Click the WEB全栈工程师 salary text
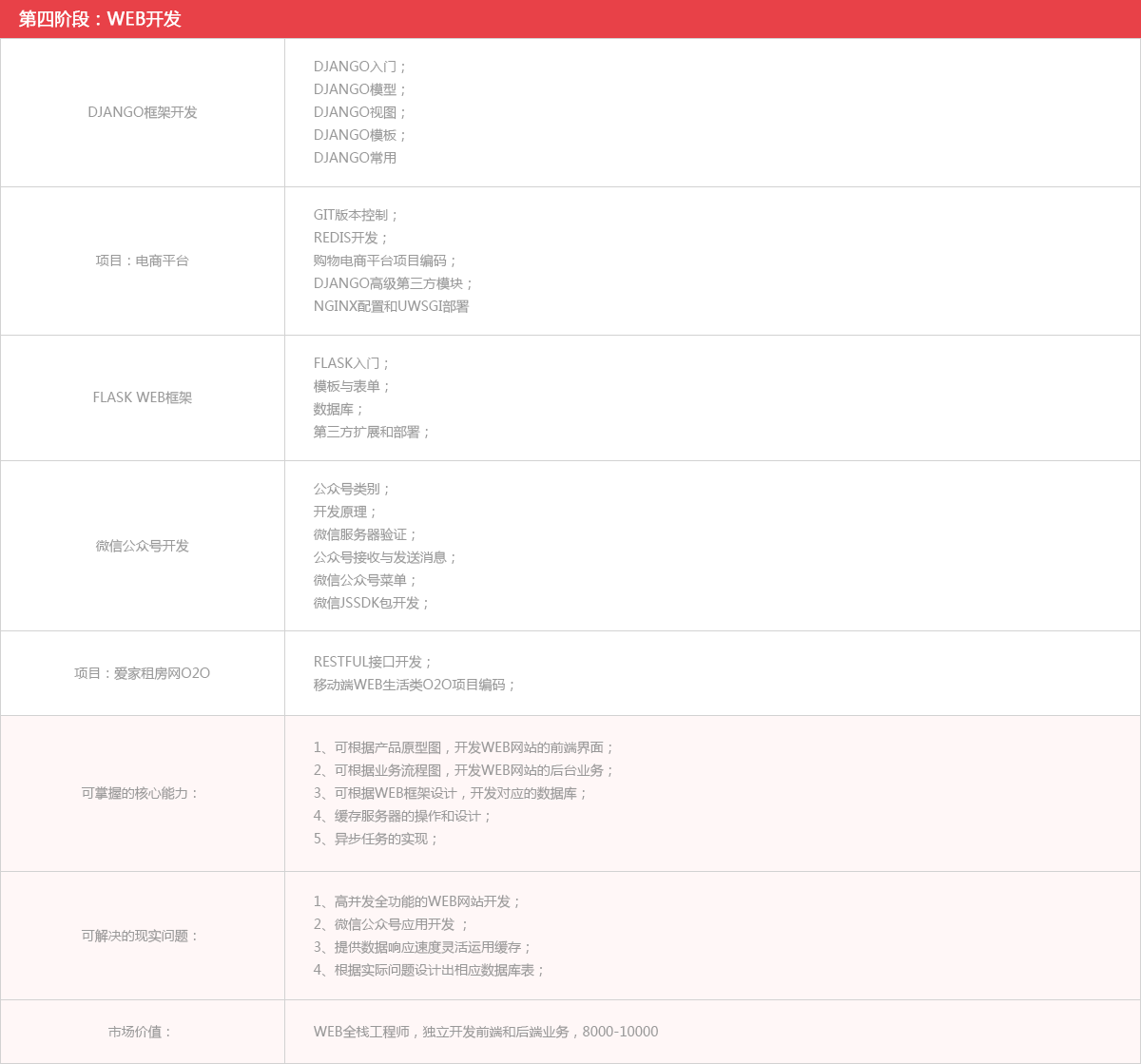The image size is (1141, 1064). point(485,1032)
